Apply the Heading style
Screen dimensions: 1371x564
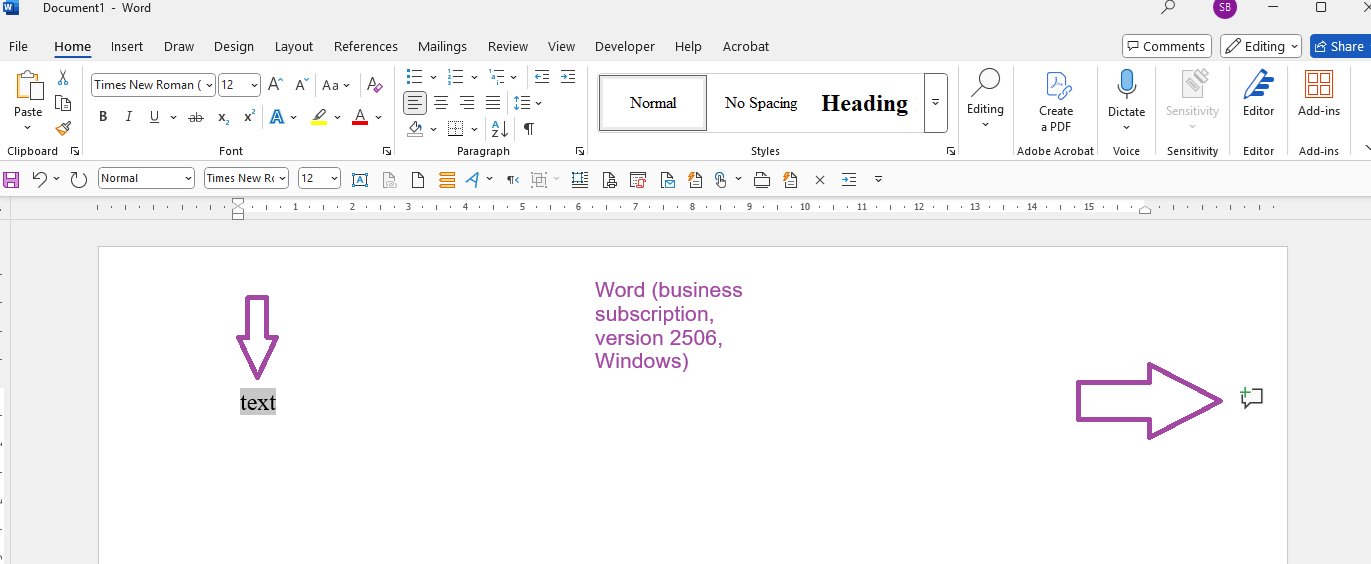865,103
